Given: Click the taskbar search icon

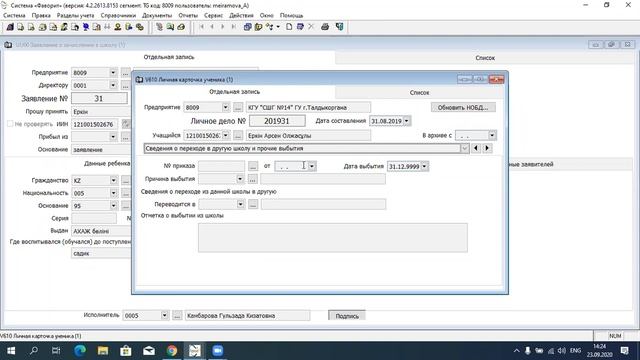Looking at the screenshot, I should click(34, 351).
